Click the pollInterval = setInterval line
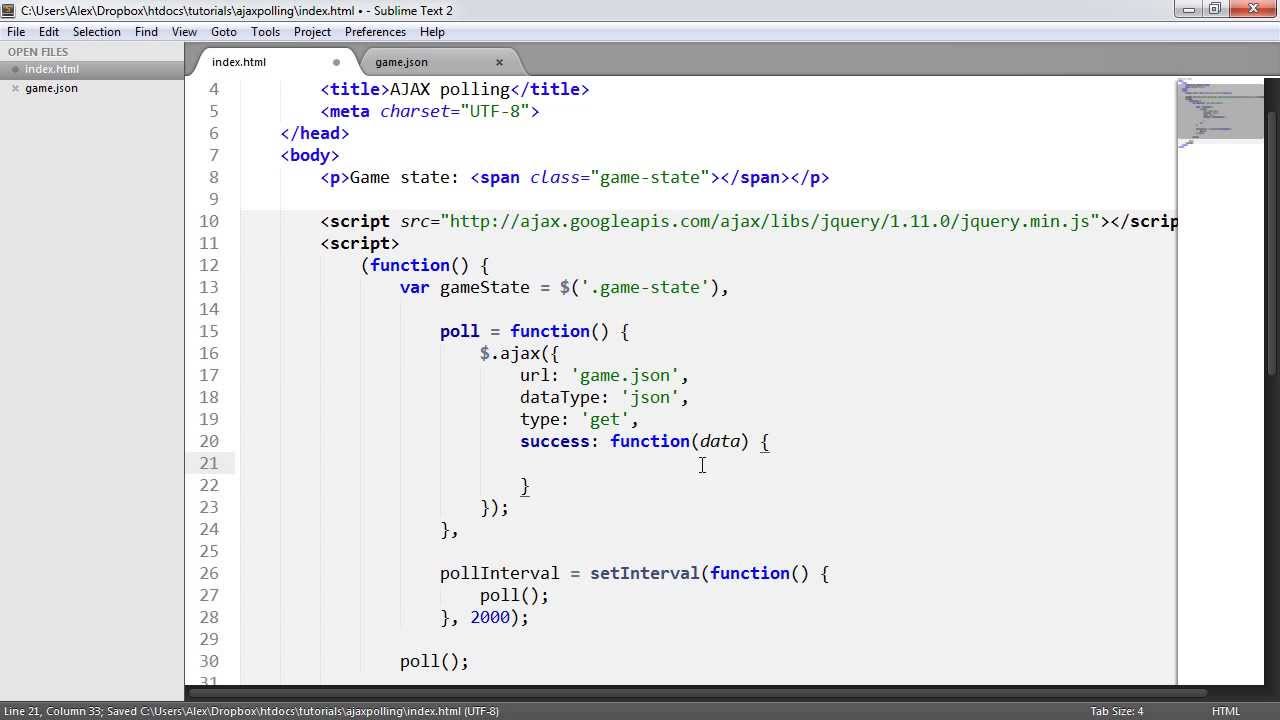Viewport: 1280px width, 720px height. [635, 573]
